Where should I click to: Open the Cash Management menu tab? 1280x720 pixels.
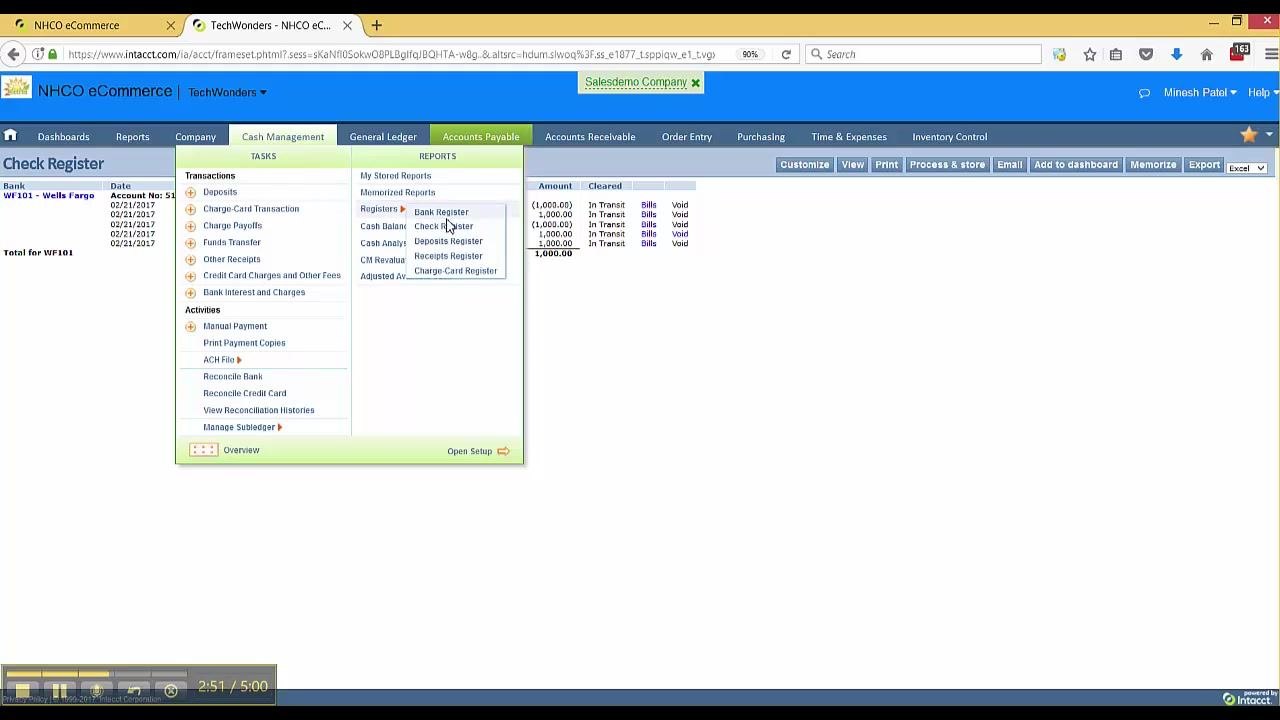pyautogui.click(x=283, y=136)
